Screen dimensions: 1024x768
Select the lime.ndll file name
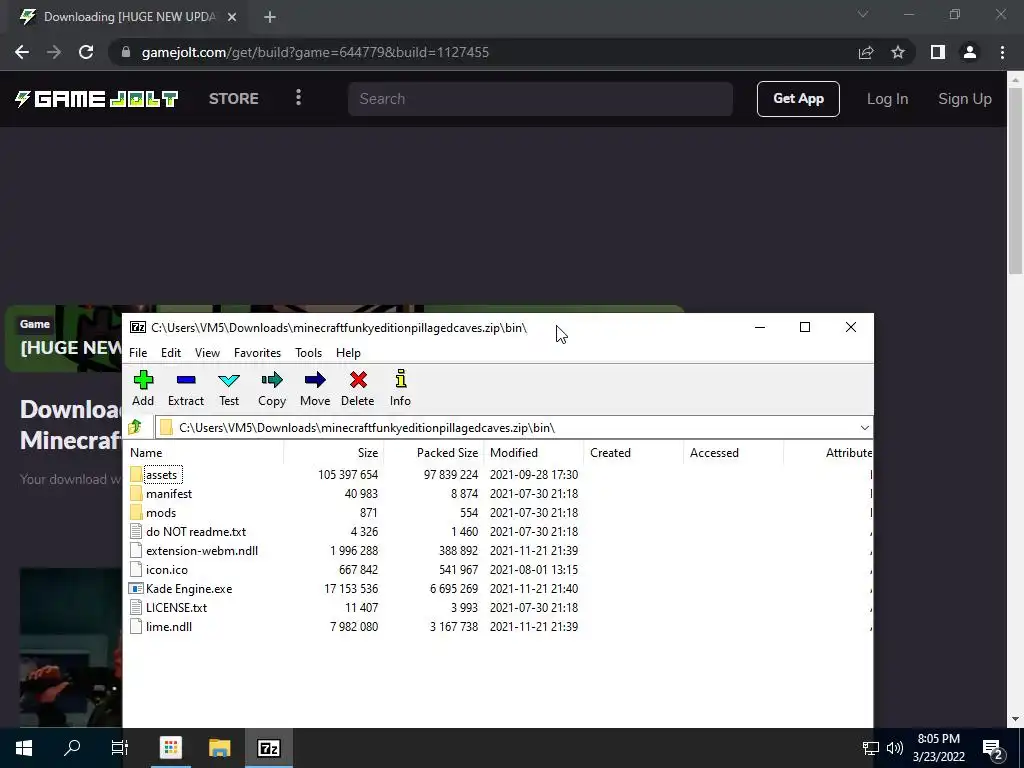tap(168, 626)
